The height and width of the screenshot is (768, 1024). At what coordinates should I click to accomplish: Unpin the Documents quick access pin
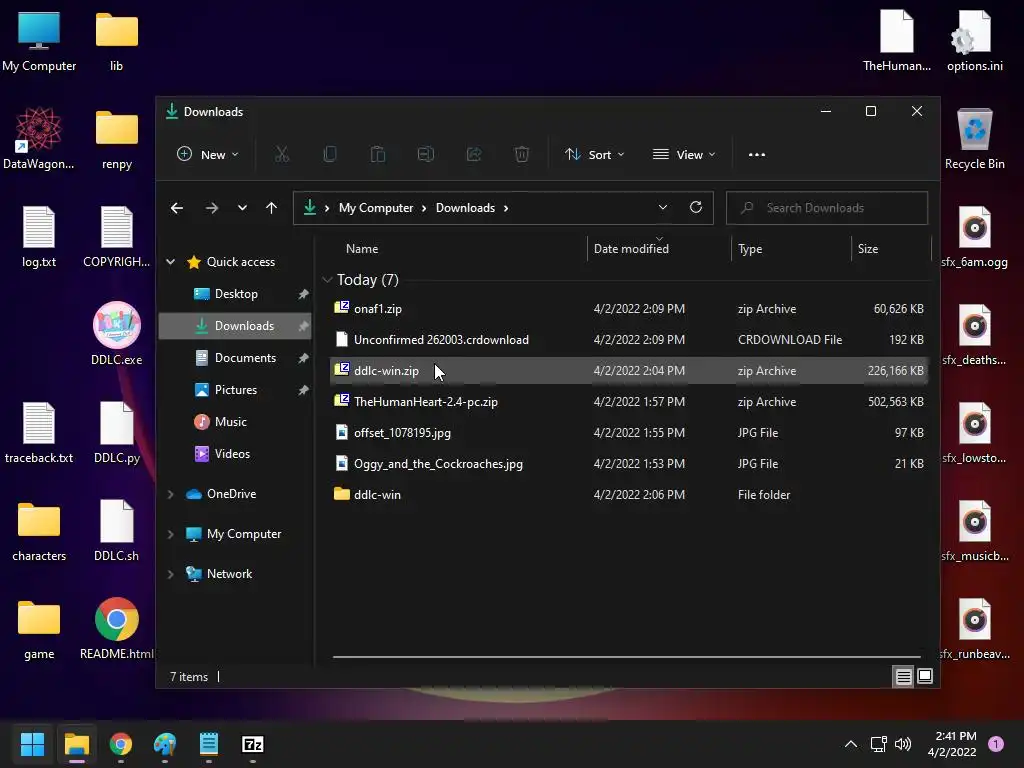tap(303, 358)
